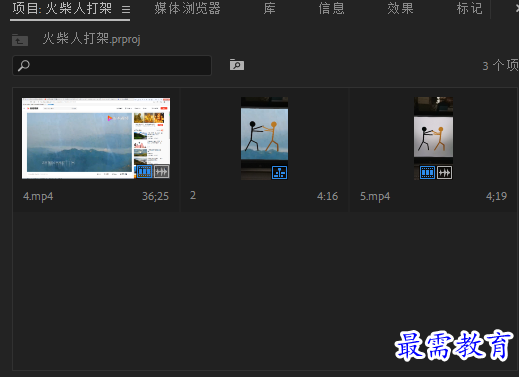Screen dimensions: 519x377
Task: Click audio badge icon on 4.mp4 thumbnail
Action: 161,172
